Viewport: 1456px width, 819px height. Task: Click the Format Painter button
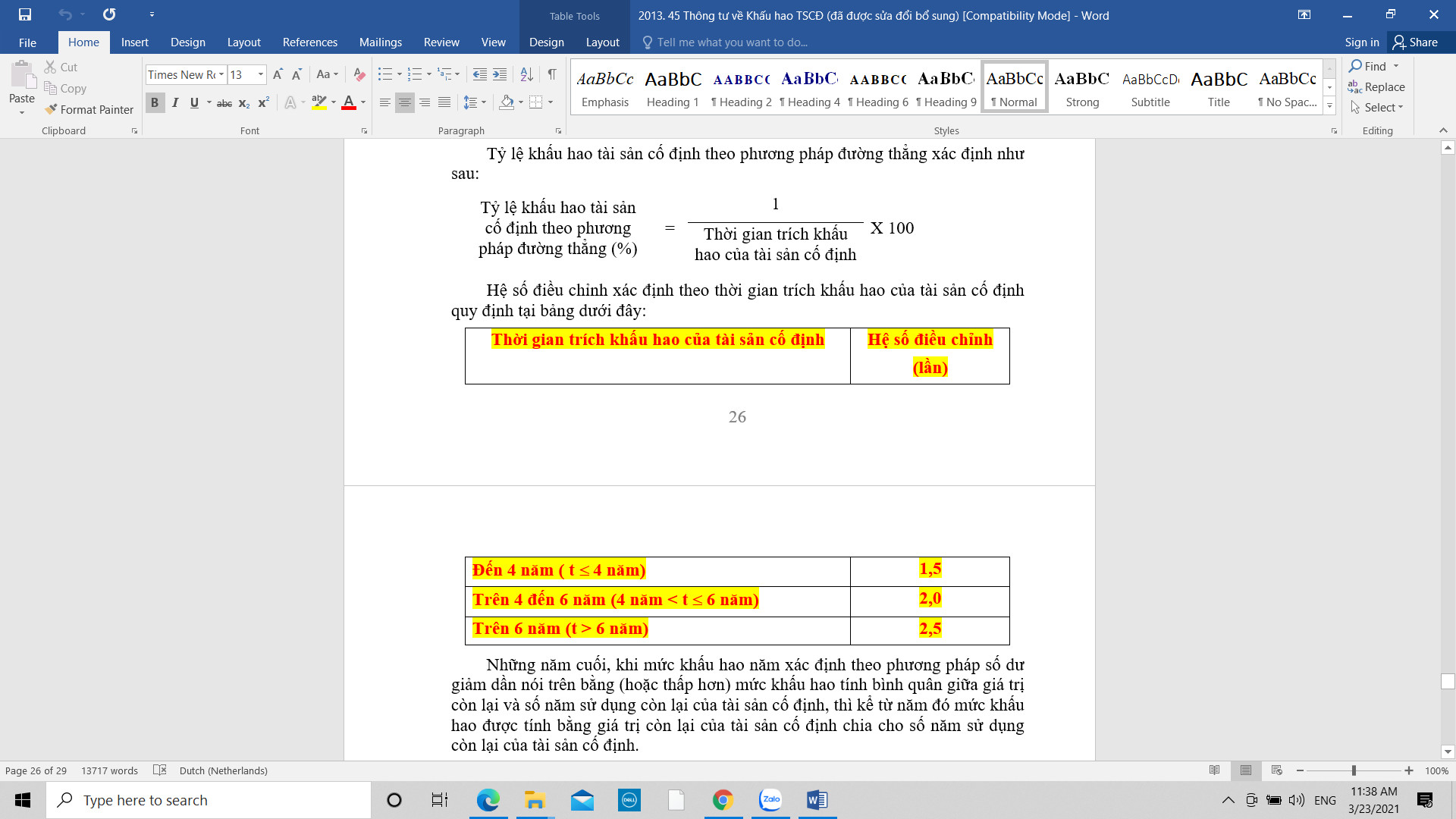point(89,110)
